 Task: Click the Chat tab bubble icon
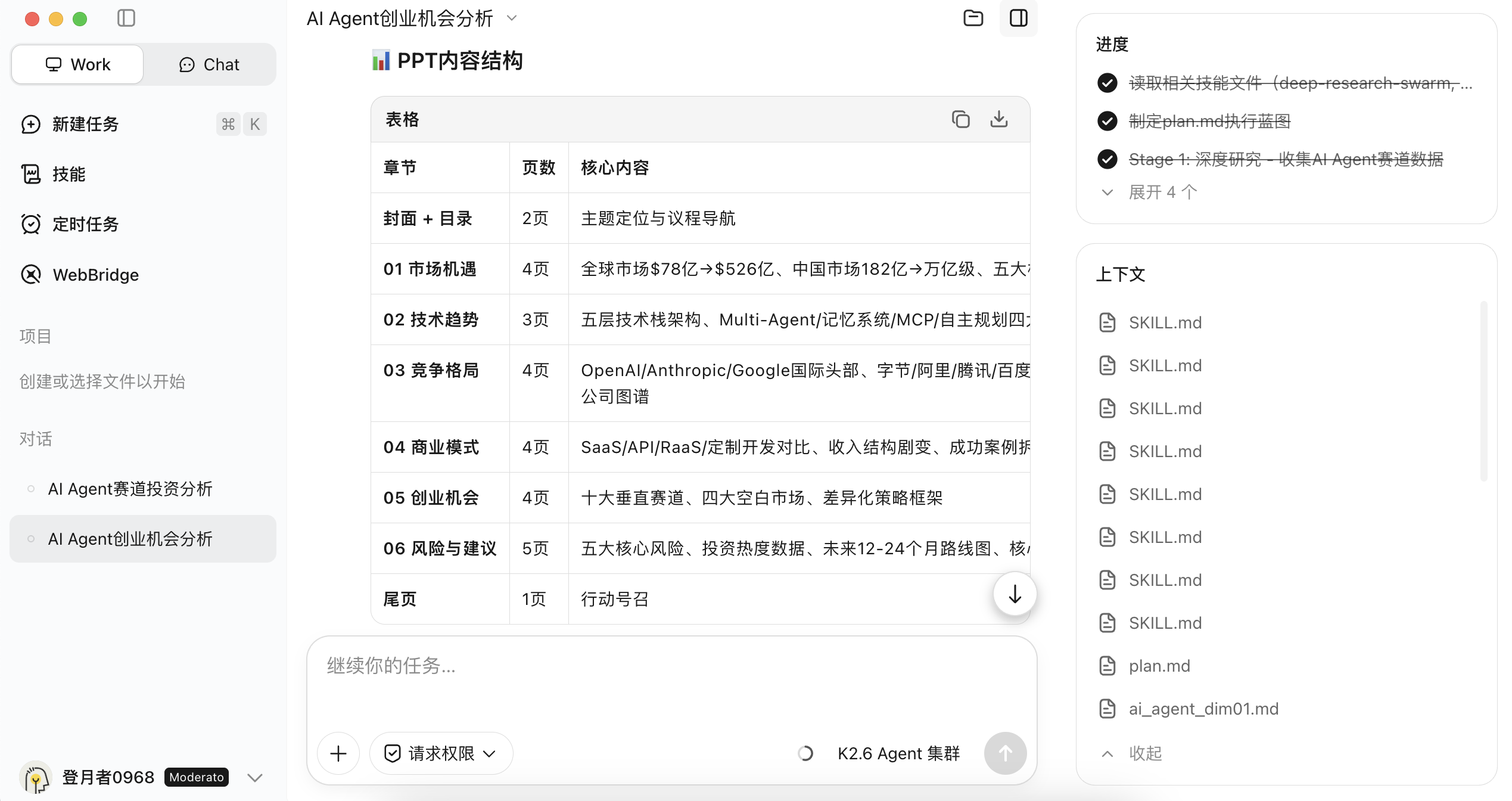(187, 64)
